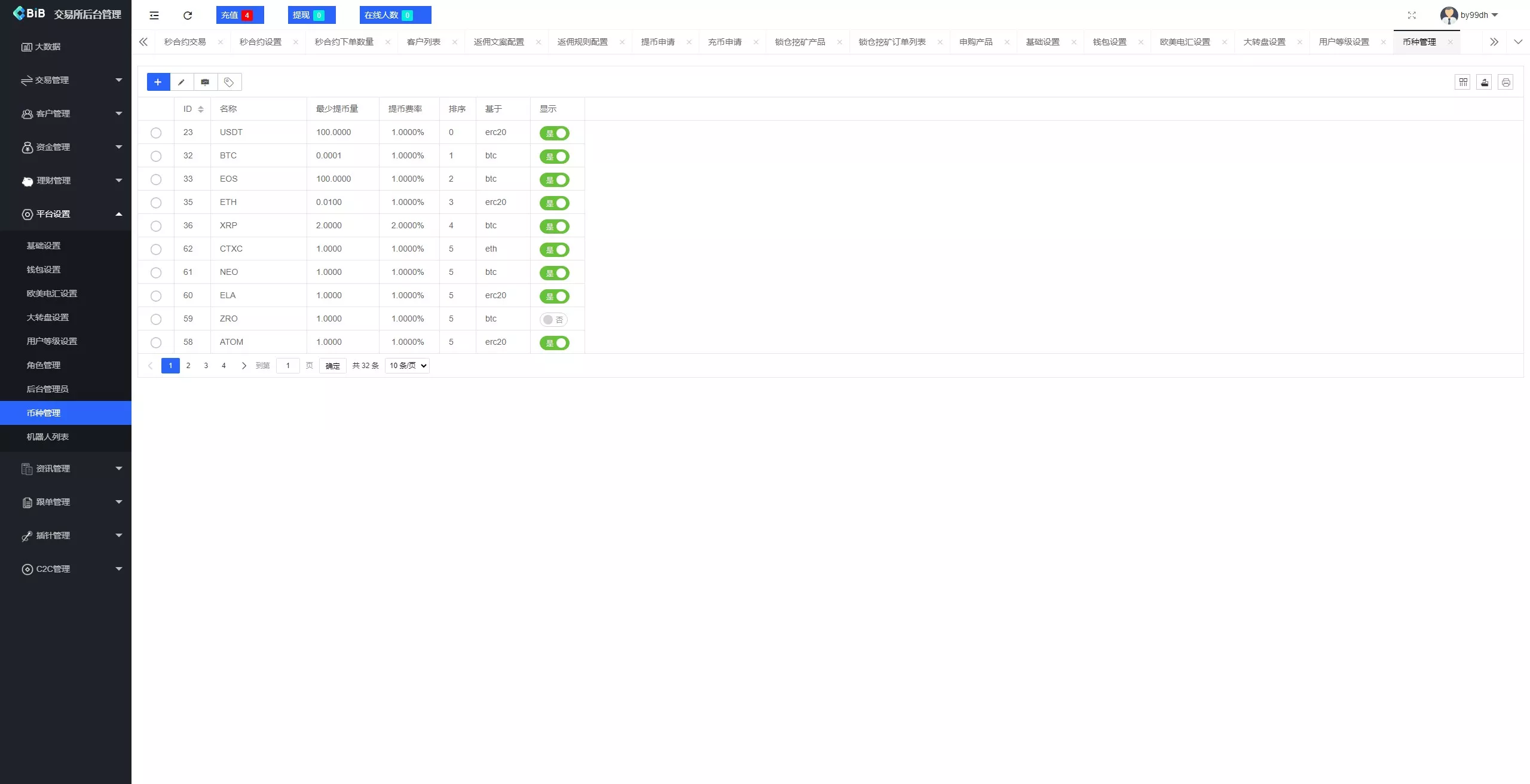The height and width of the screenshot is (784, 1530).
Task: Select the radio button on the BTC row
Action: click(156, 156)
